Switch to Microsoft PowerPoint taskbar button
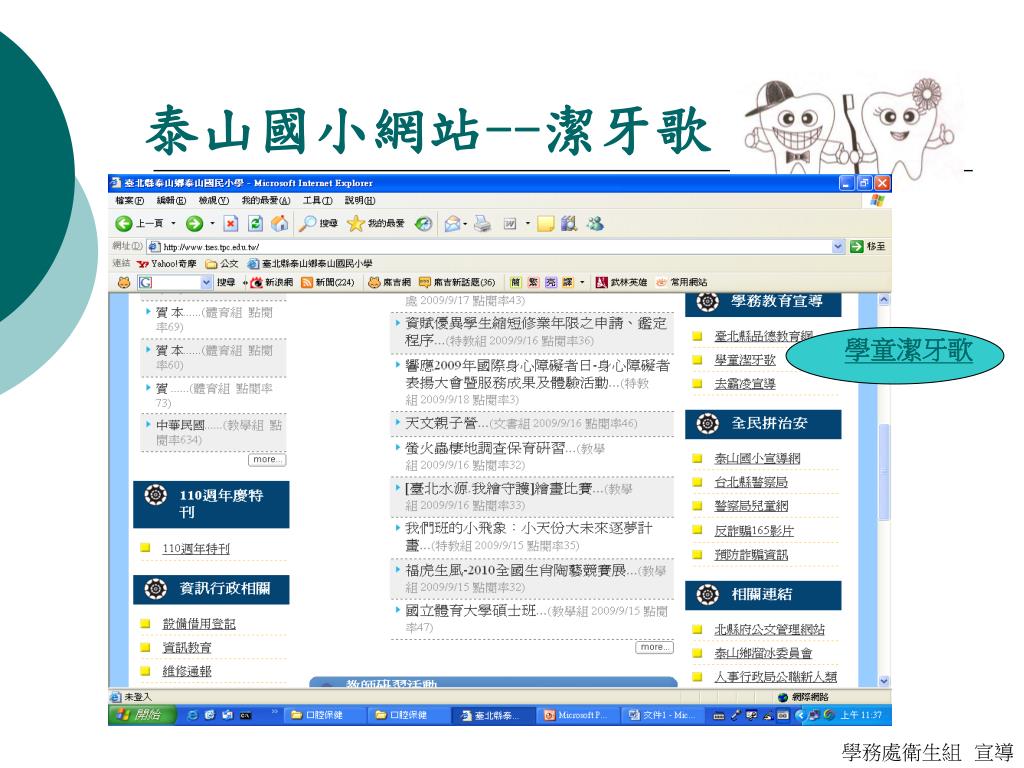Image resolution: width=1024 pixels, height=768 pixels. tap(577, 715)
